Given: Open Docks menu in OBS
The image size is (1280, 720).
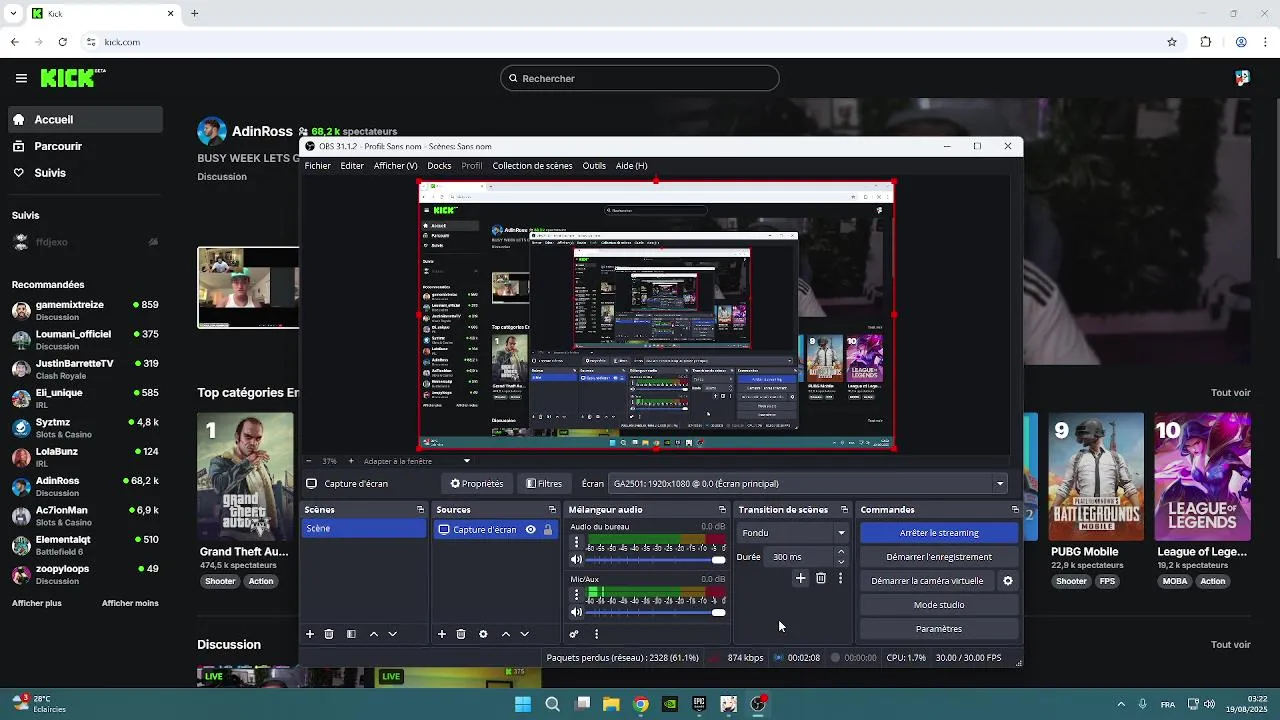Looking at the screenshot, I should 439,166.
